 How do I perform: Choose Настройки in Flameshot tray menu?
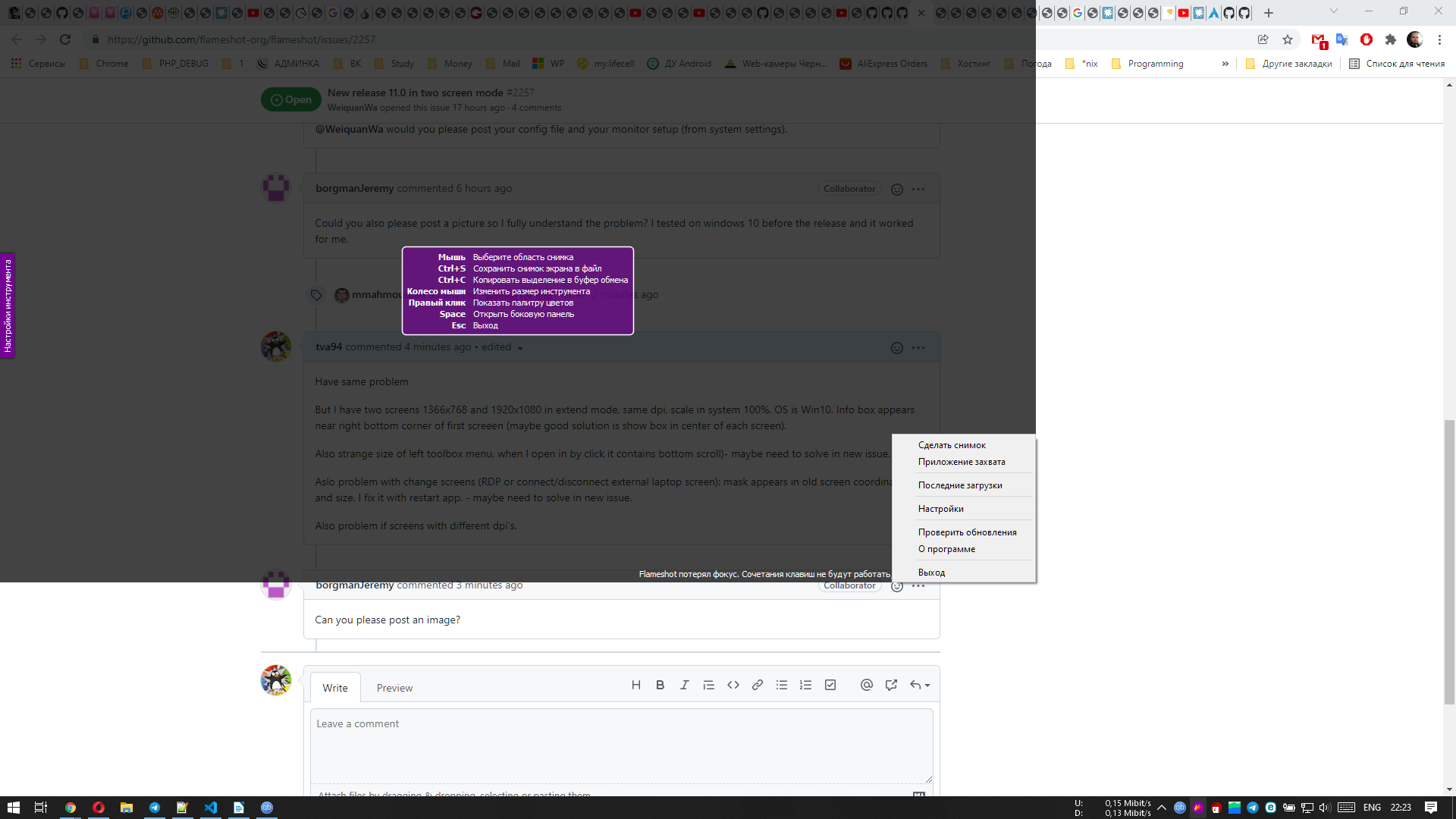(940, 509)
